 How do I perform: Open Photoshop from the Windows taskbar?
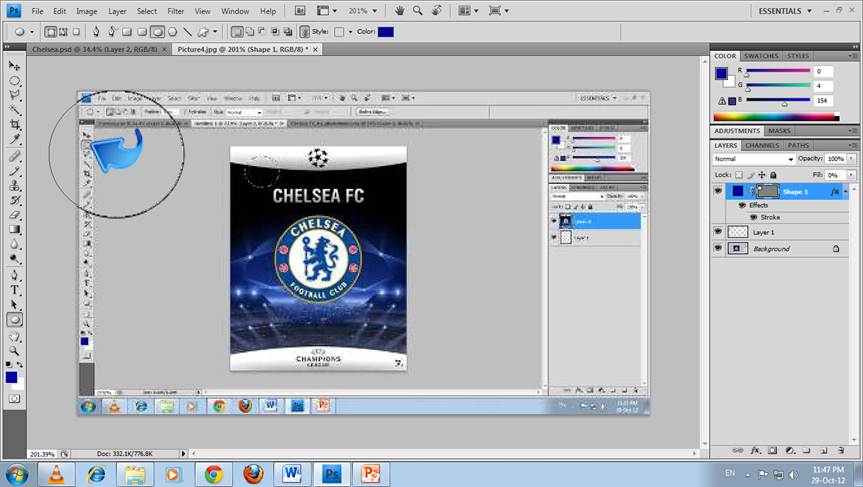(331, 474)
